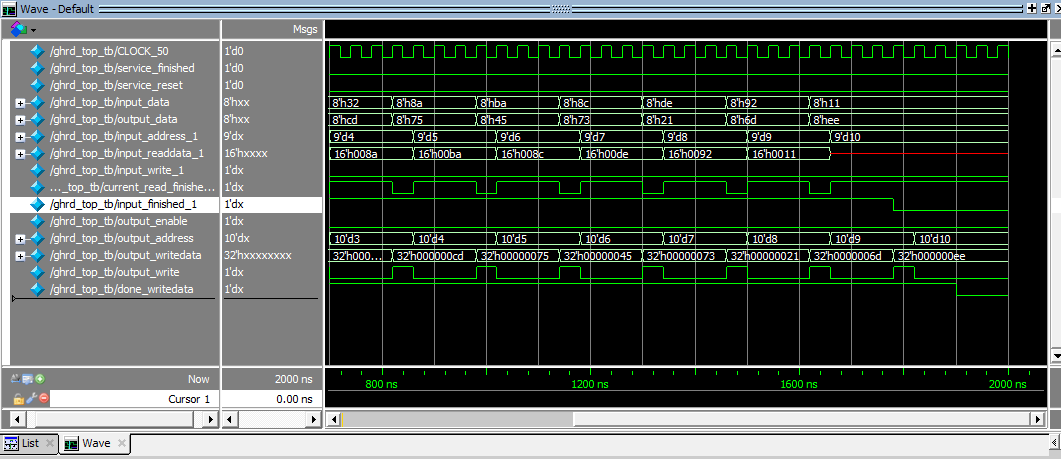
Task: Click right arrow of signal names scrollbar
Action: pos(211,420)
